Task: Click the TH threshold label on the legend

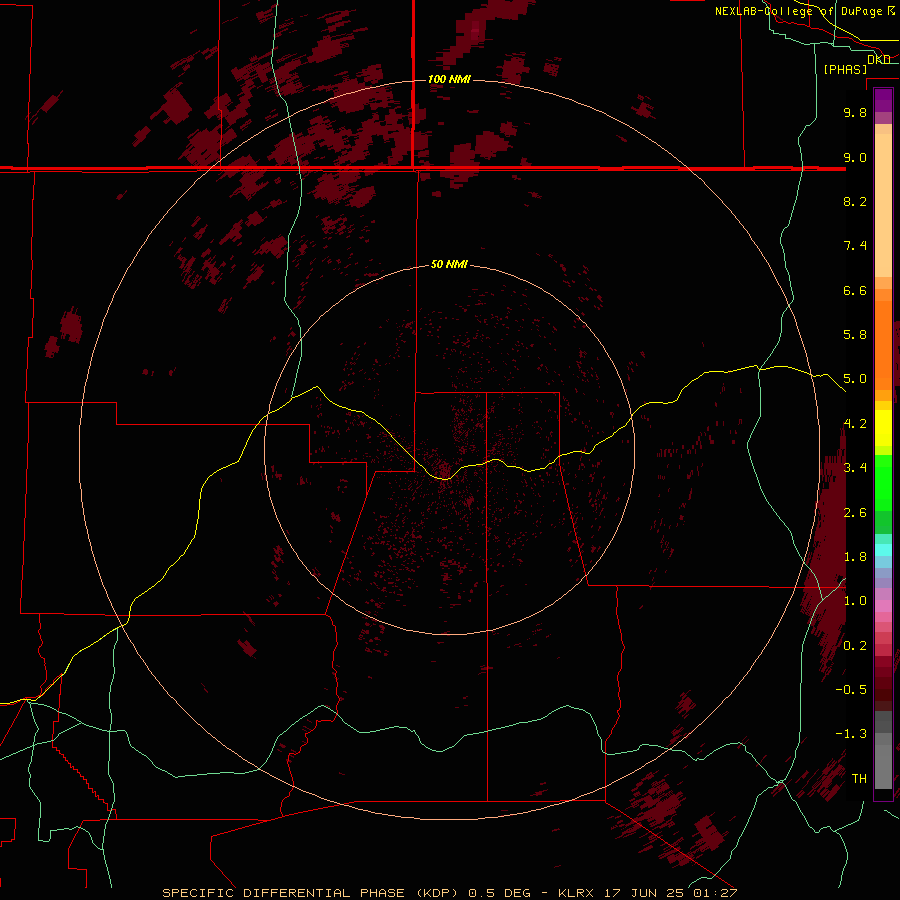Action: click(x=859, y=779)
